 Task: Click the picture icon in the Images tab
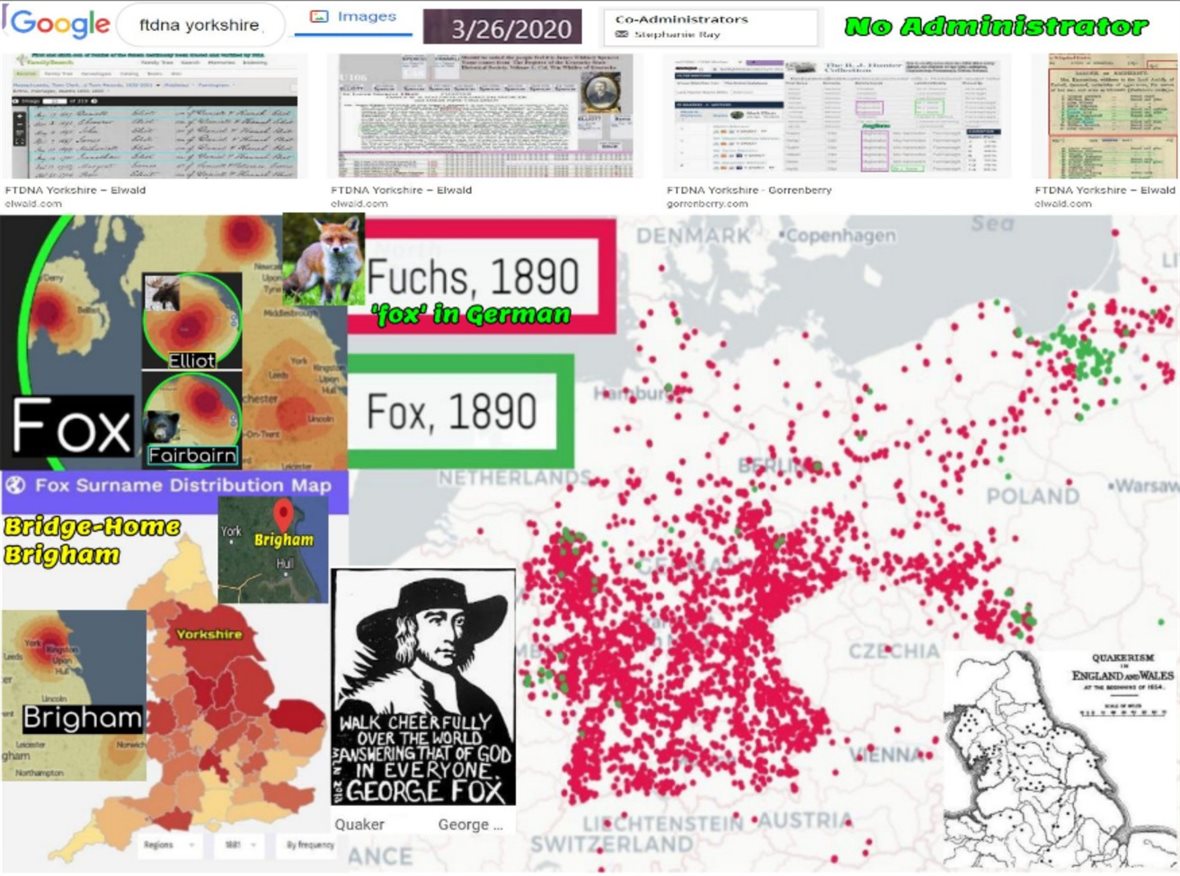[320, 17]
